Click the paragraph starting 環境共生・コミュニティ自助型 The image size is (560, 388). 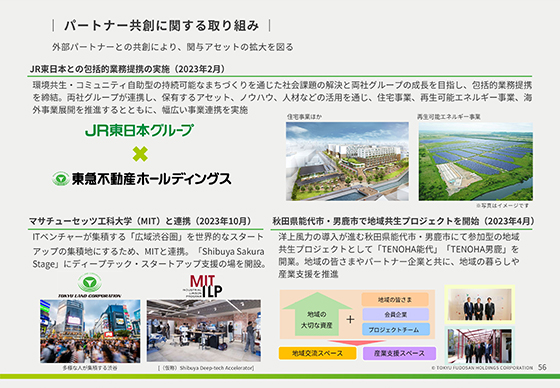(282, 98)
